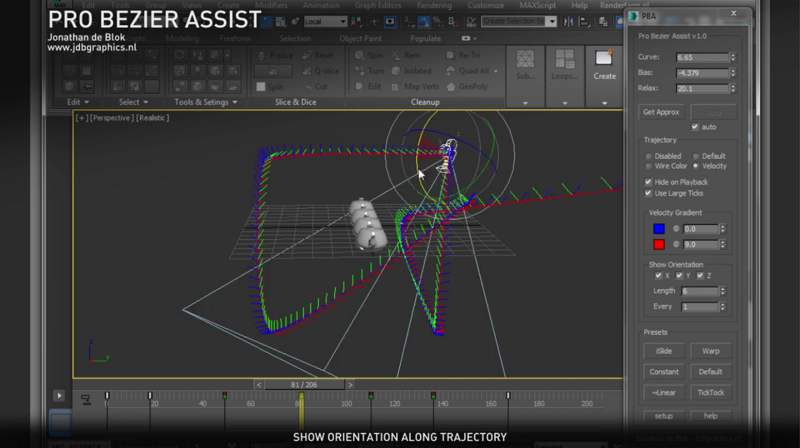Click the Isolated tool in Cleanup panel
800x448 pixels.
(x=412, y=71)
